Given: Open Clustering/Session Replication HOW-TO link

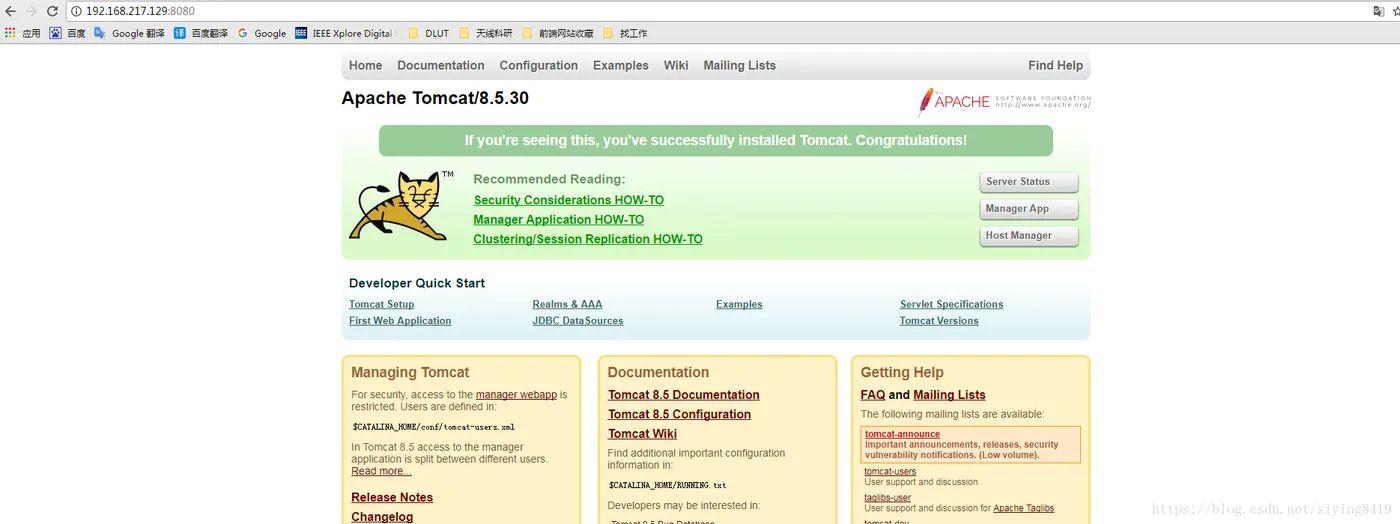Looking at the screenshot, I should 588,239.
